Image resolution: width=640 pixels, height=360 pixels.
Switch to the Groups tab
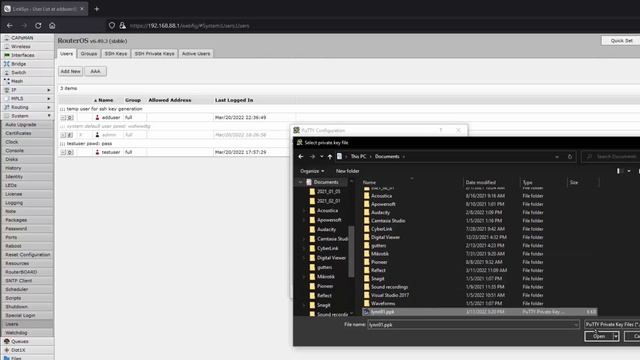[x=89, y=53]
